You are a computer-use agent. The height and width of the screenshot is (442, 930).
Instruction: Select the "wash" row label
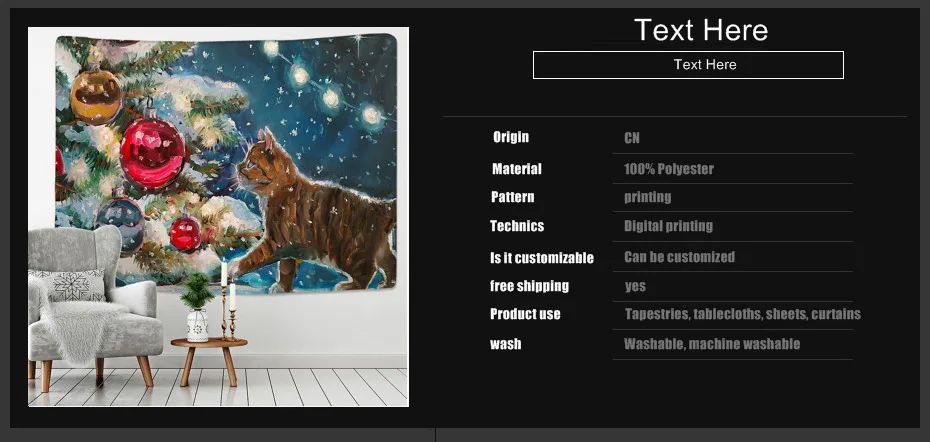click(505, 344)
